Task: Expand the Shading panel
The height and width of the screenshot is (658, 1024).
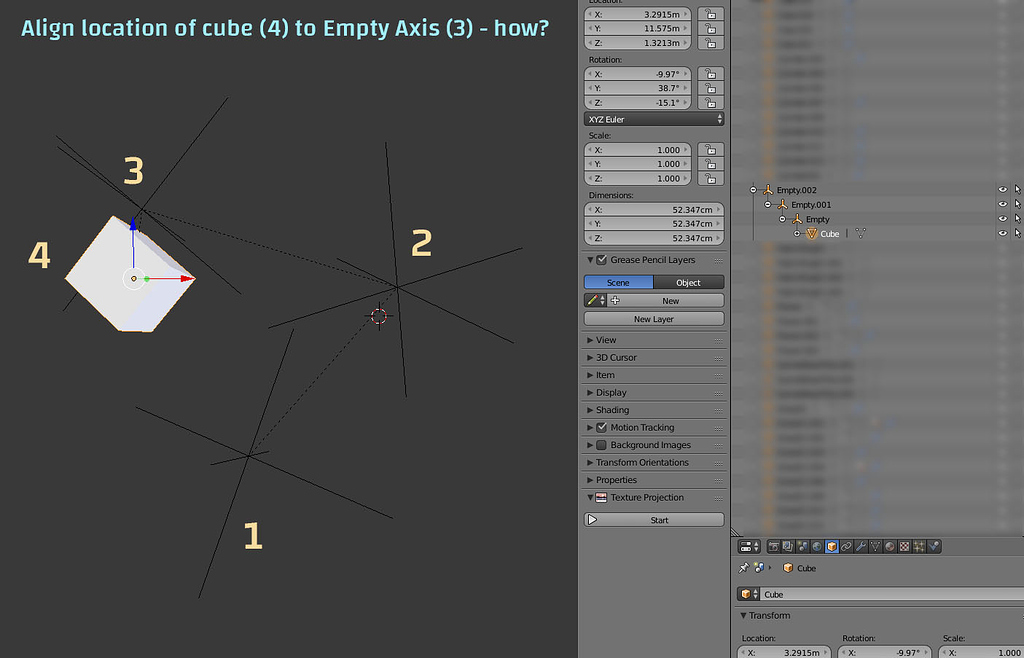Action: tap(611, 410)
